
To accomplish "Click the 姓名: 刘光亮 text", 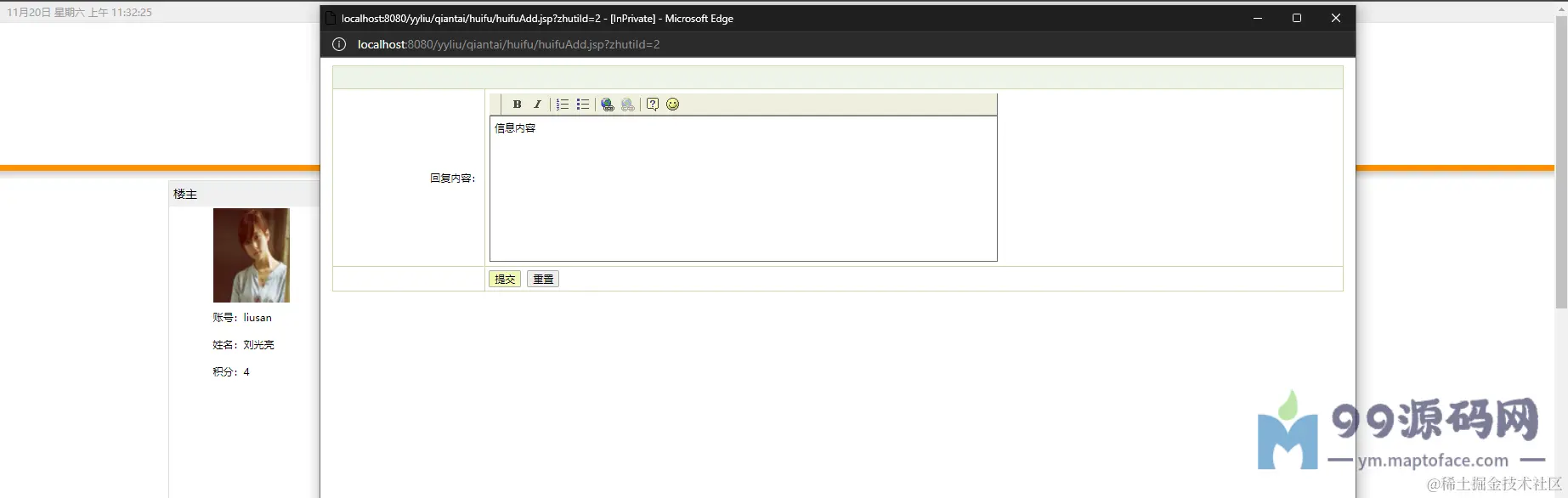I will click(243, 345).
